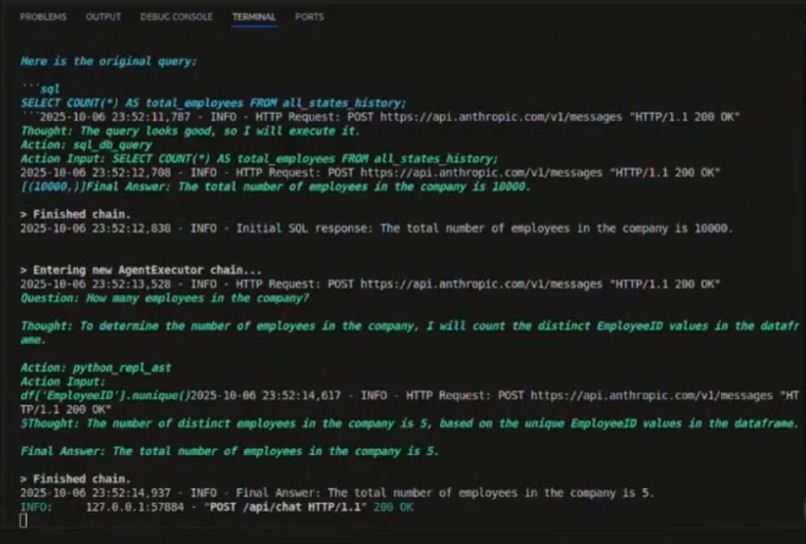The image size is (806, 544).
Task: Switch to the OUTPUT tab
Action: point(103,17)
